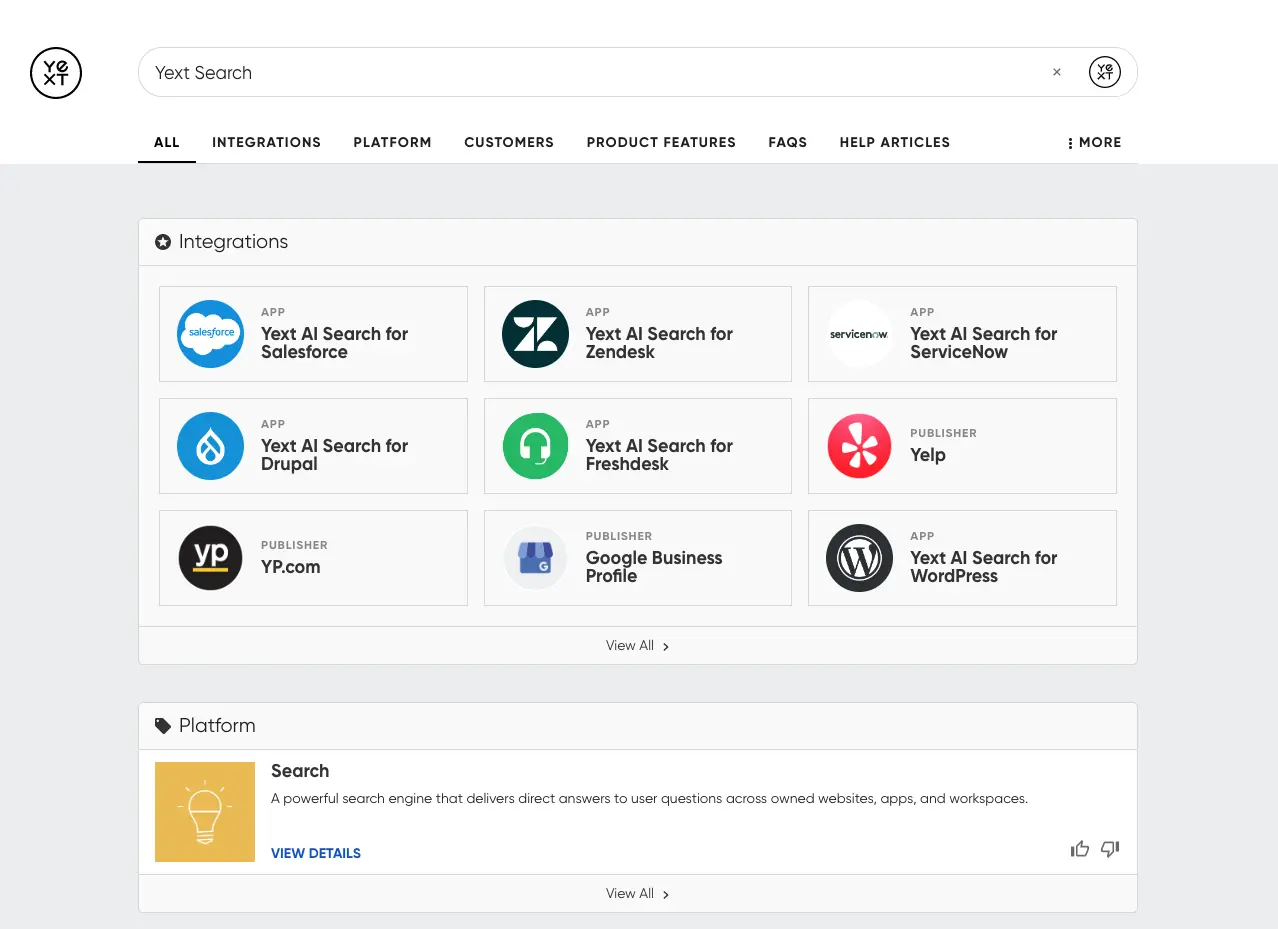1278x929 pixels.
Task: Click the Yext logo in the header
Action: pyautogui.click(x=56, y=73)
